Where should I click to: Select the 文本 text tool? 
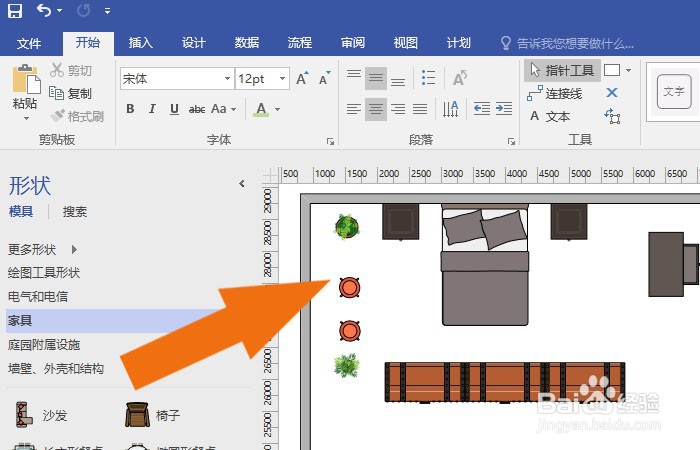coord(550,117)
